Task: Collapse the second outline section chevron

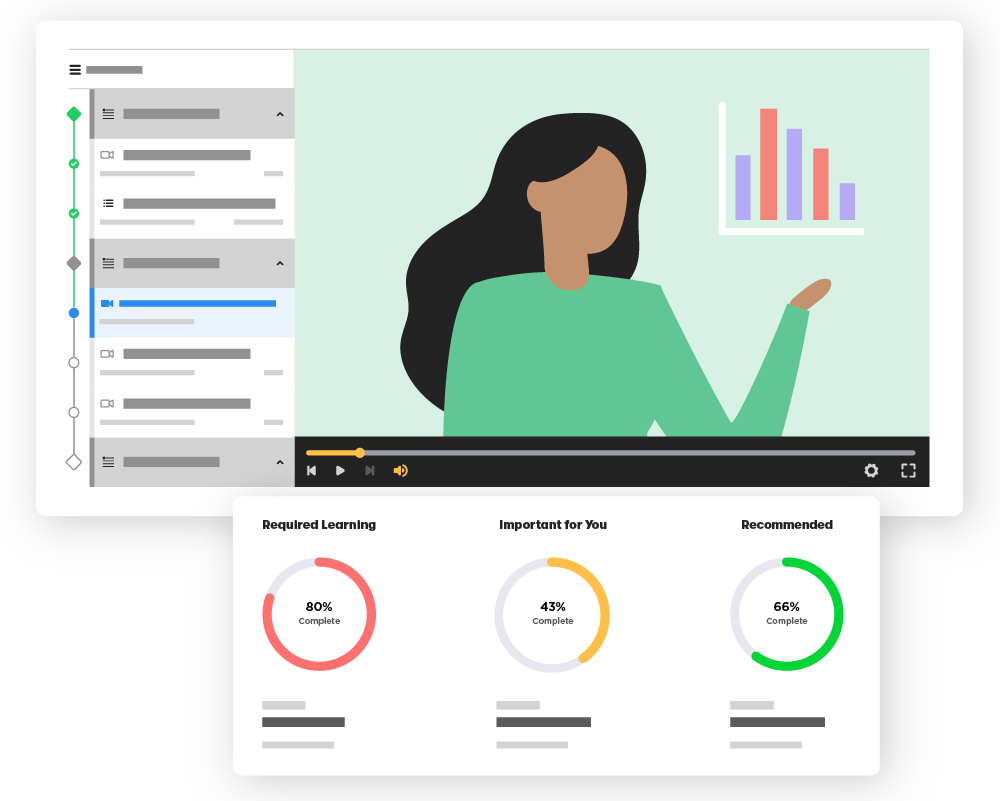Action: [280, 263]
